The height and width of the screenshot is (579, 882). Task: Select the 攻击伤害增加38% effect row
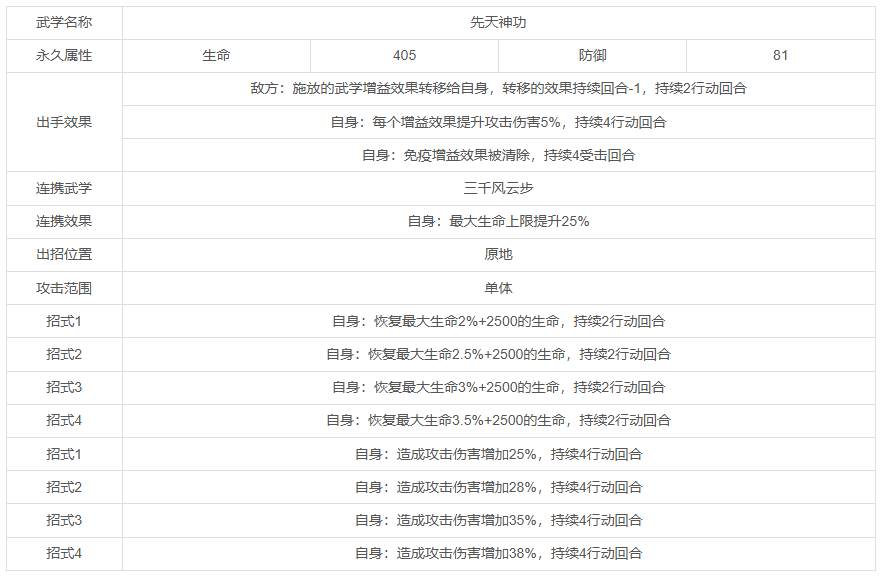(498, 553)
